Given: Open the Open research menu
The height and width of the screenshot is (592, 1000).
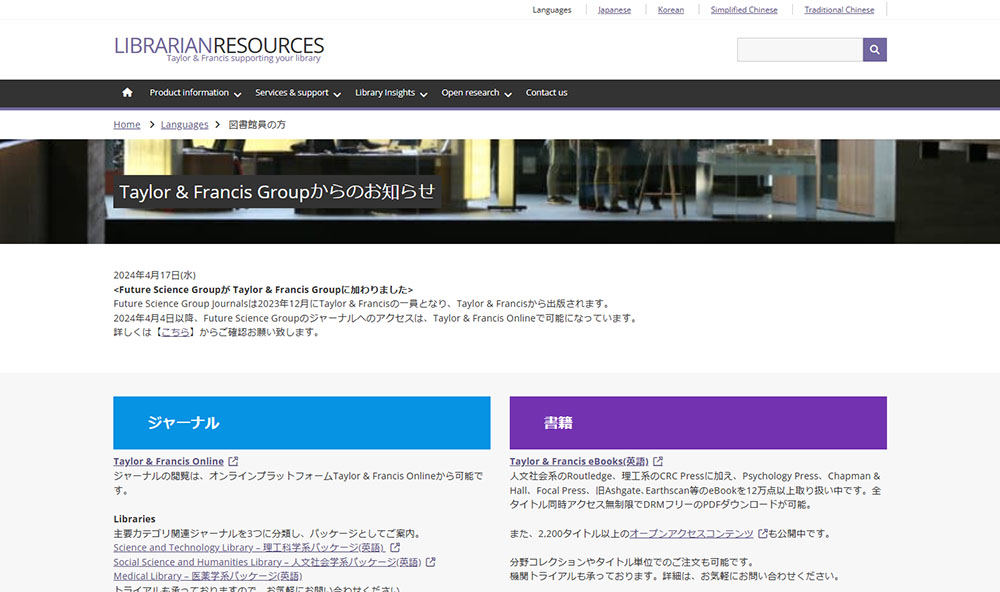Looking at the screenshot, I should click(476, 93).
